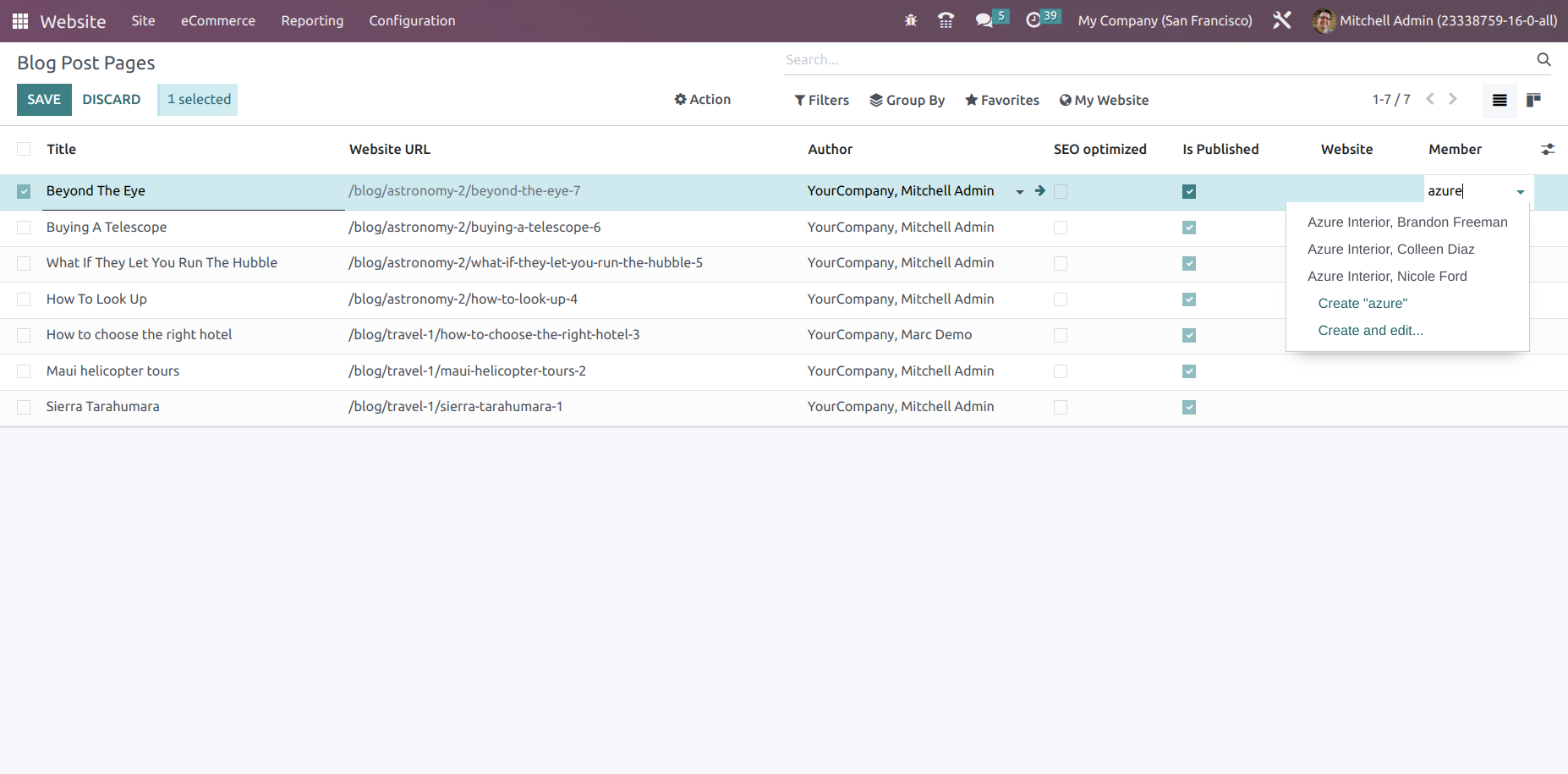The height and width of the screenshot is (774, 1568).
Task: Click the bug report icon
Action: [x=911, y=19]
